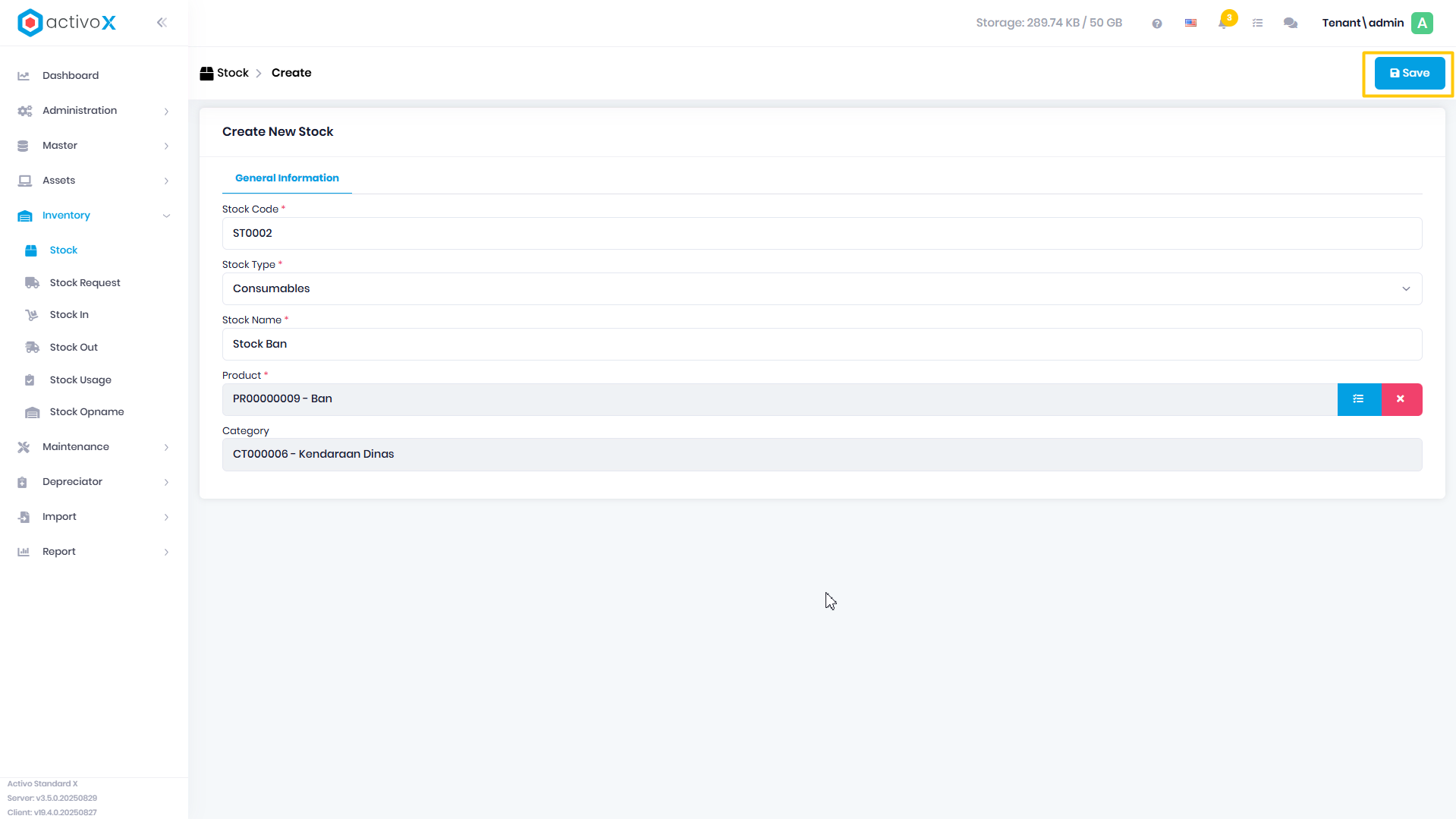Open Stock Opname menu item
The width and height of the screenshot is (1456, 819).
click(x=86, y=412)
